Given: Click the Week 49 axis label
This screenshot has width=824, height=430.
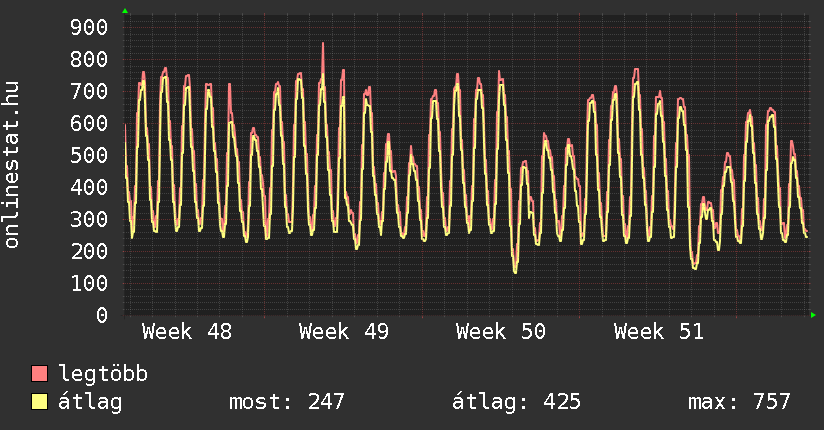Looking at the screenshot, I should coord(344,332).
